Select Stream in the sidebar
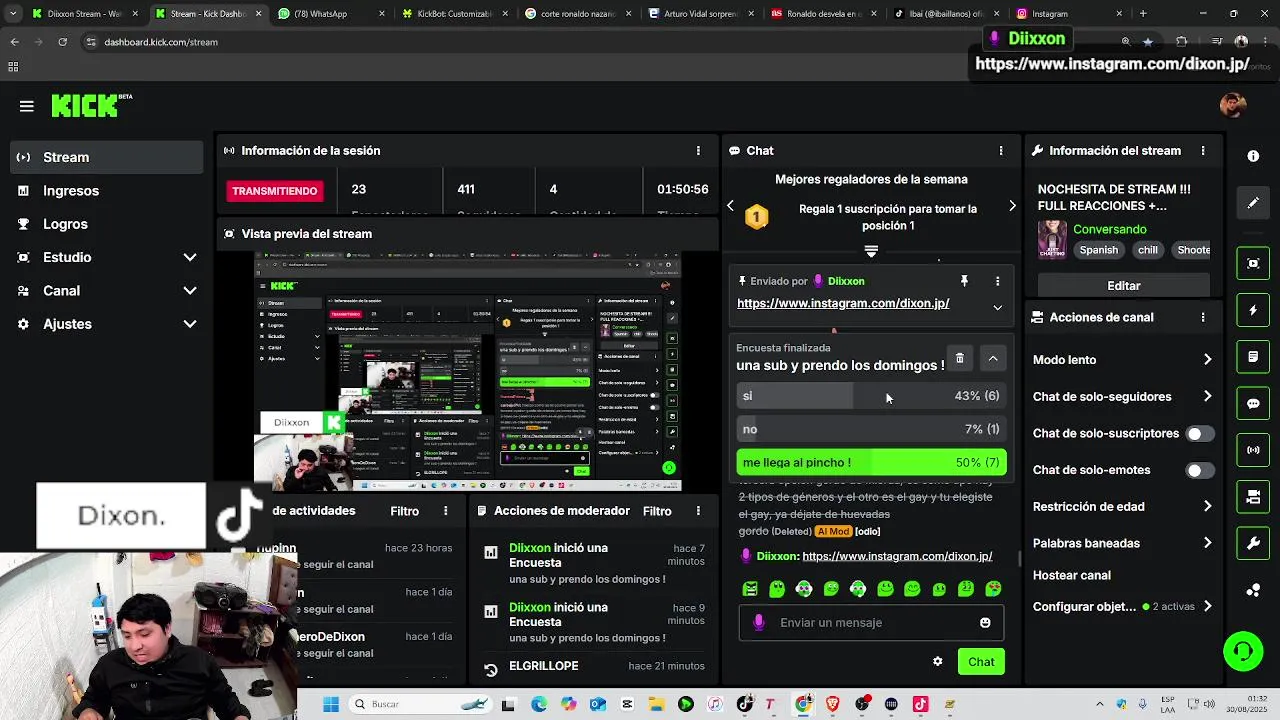This screenshot has height=720, width=1280. point(107,157)
